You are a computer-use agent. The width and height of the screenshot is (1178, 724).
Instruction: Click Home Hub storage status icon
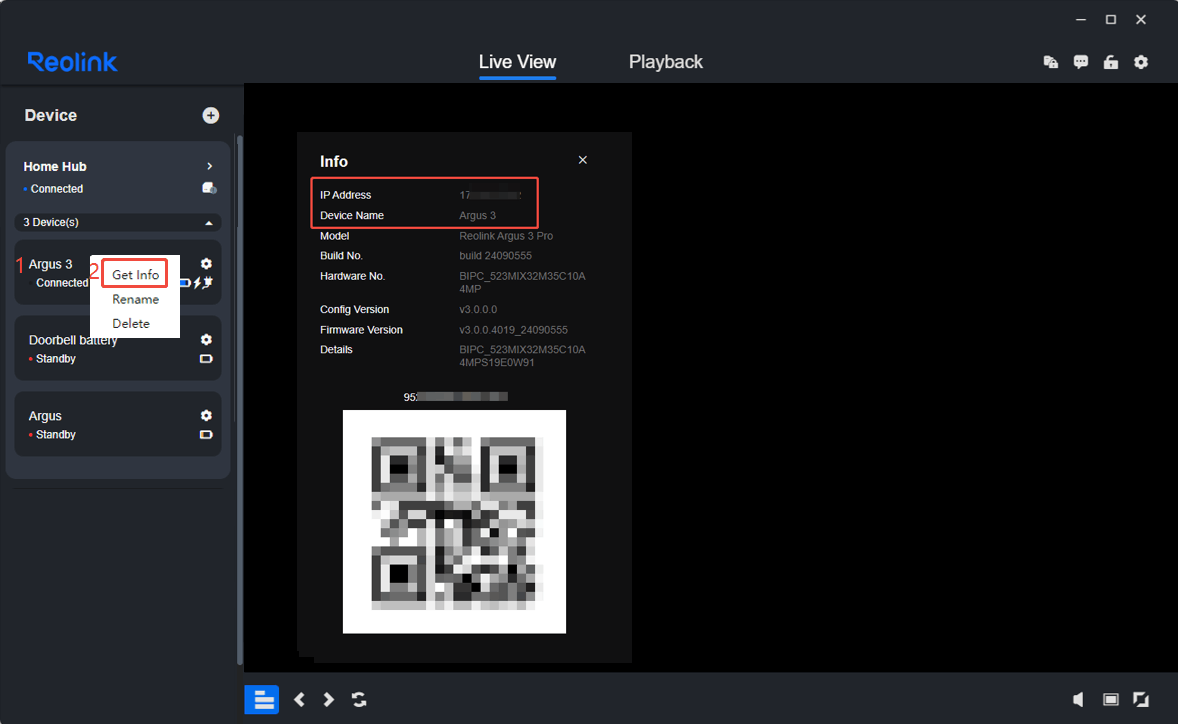coord(210,188)
